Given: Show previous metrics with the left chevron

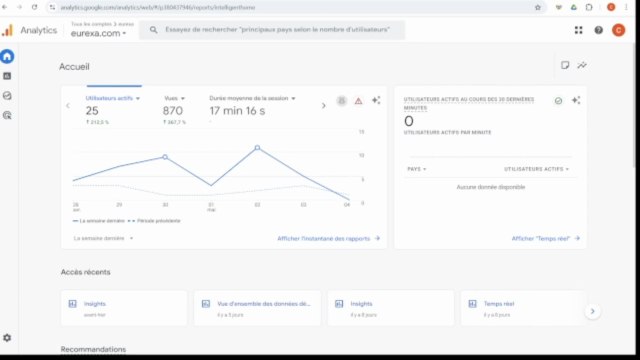Looking at the screenshot, I should pyautogui.click(x=68, y=106).
